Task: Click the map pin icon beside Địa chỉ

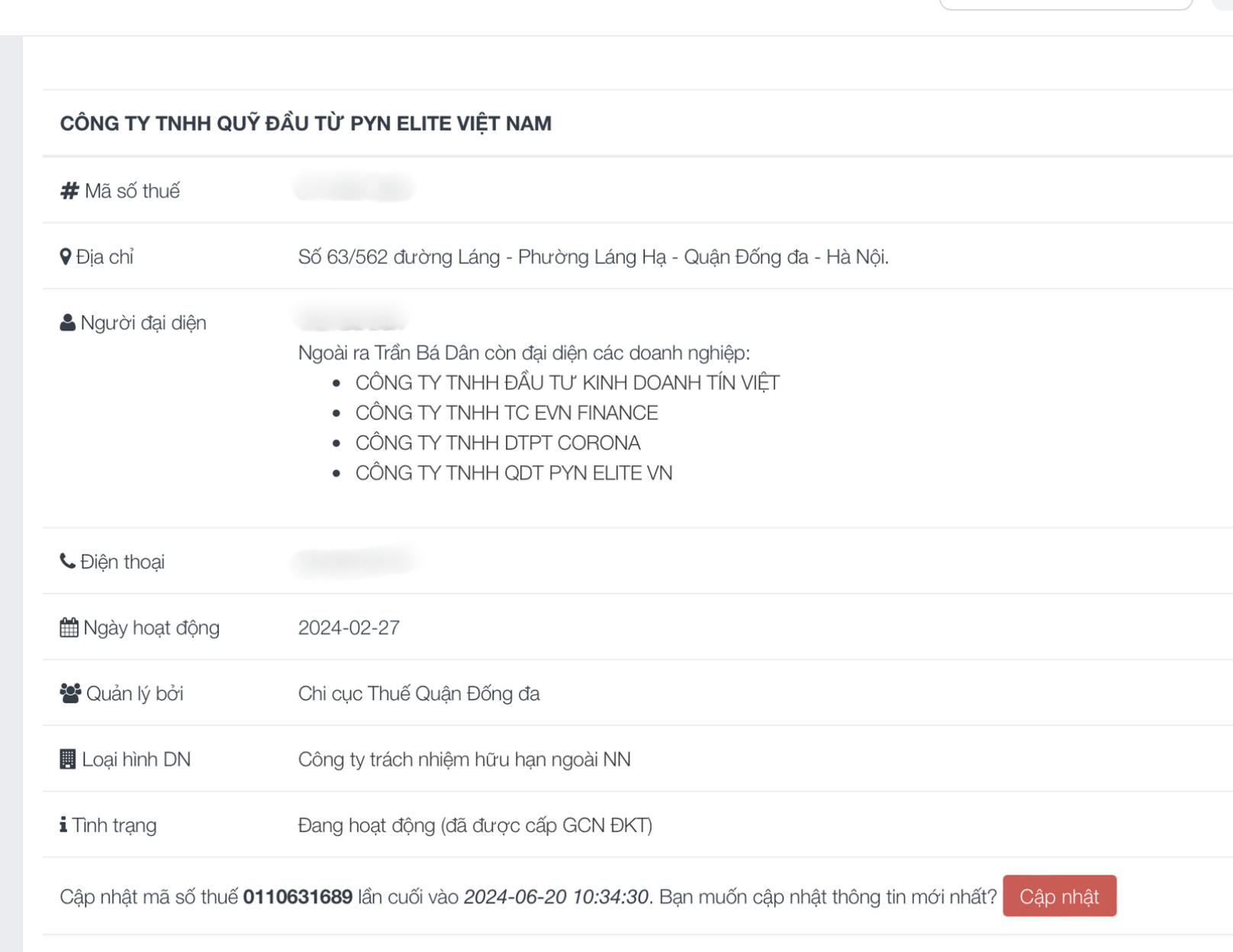Action: 66,257
